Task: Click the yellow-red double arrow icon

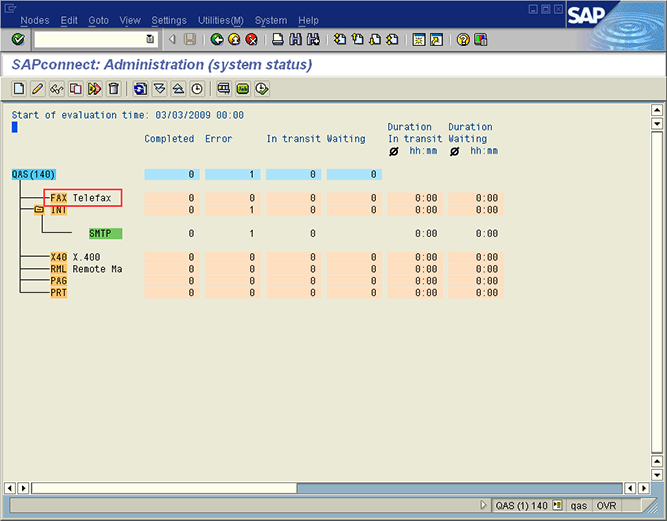Action: [94, 89]
